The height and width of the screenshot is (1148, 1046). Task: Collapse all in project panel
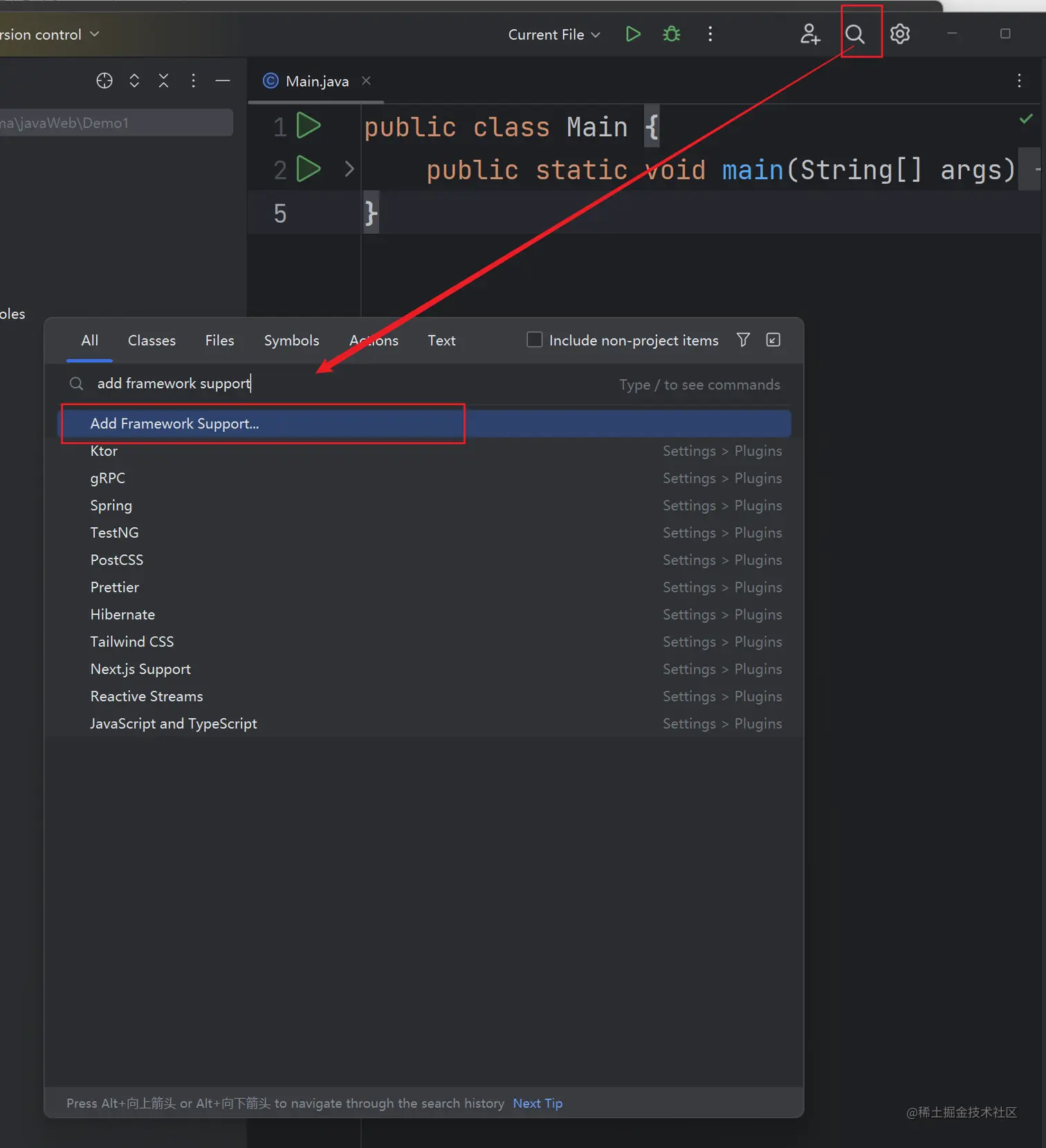tap(163, 81)
